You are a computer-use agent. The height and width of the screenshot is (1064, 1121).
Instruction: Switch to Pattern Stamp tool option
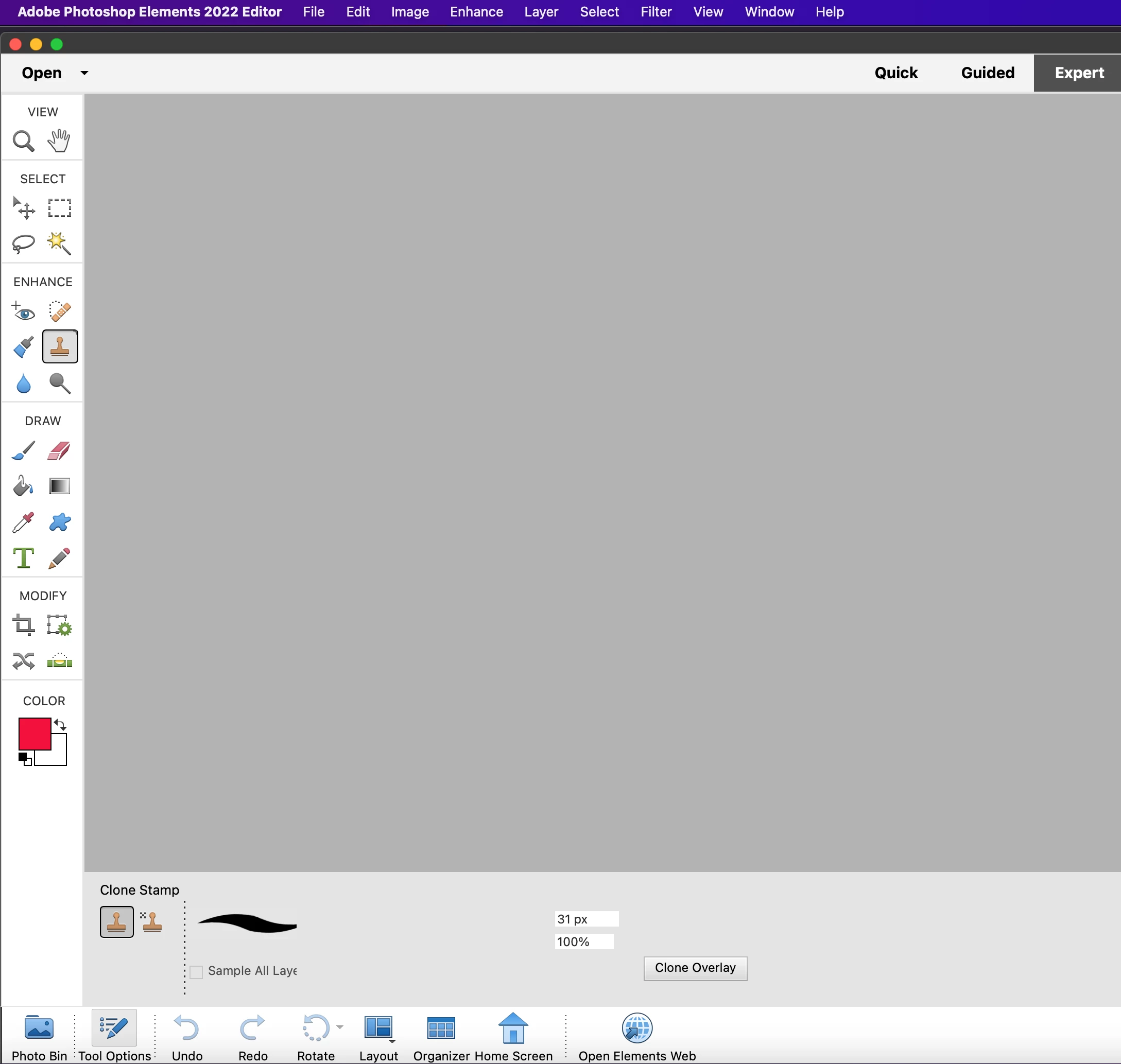(151, 921)
